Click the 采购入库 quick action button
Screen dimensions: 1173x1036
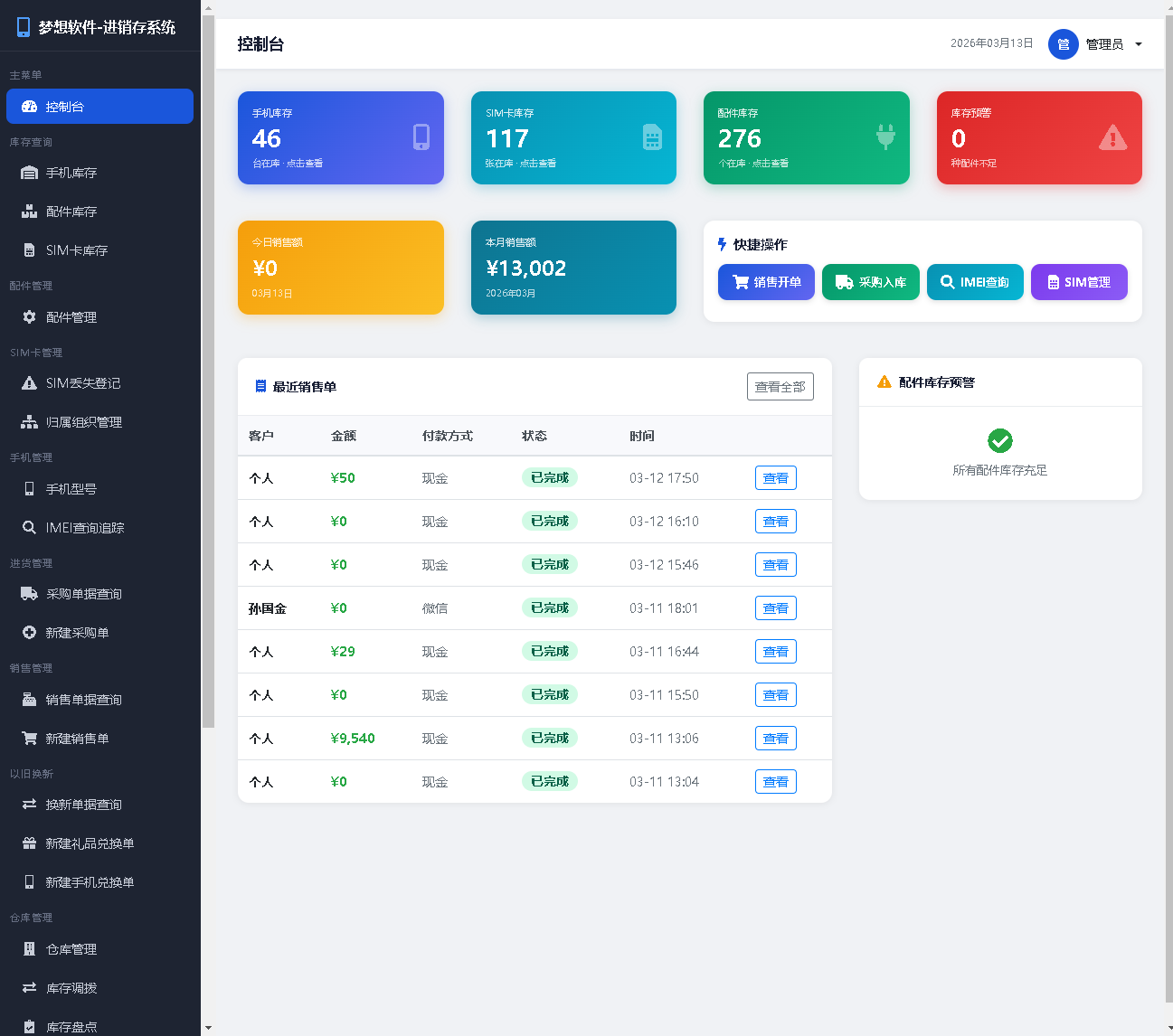(x=870, y=282)
